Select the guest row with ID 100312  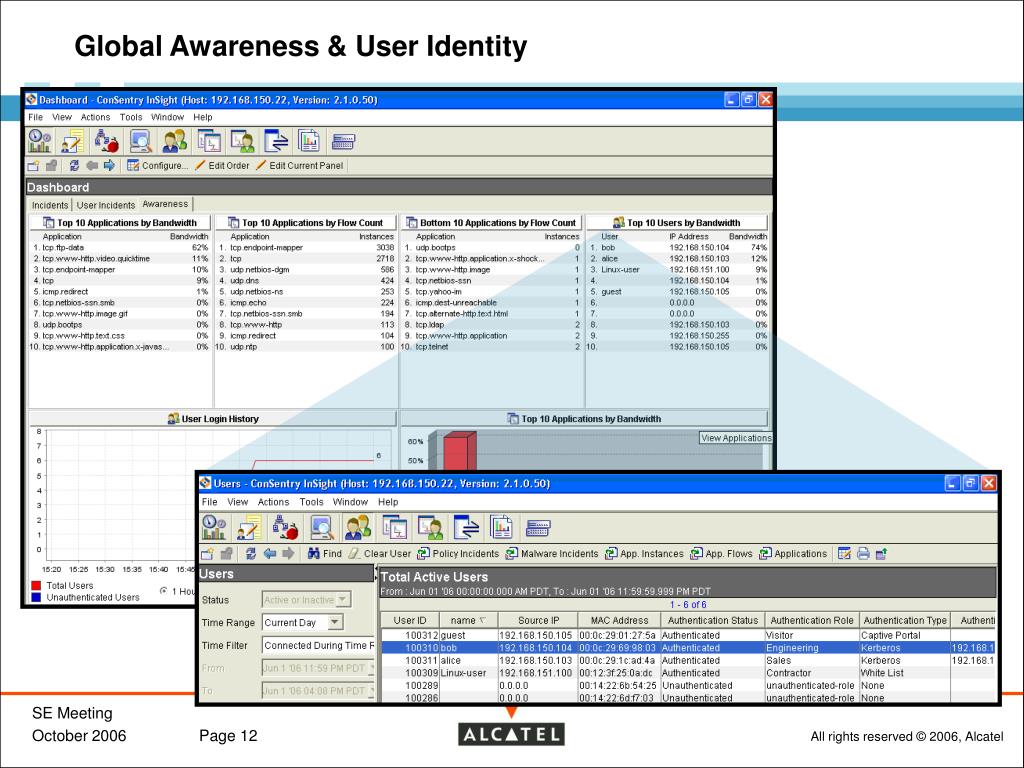(688, 635)
